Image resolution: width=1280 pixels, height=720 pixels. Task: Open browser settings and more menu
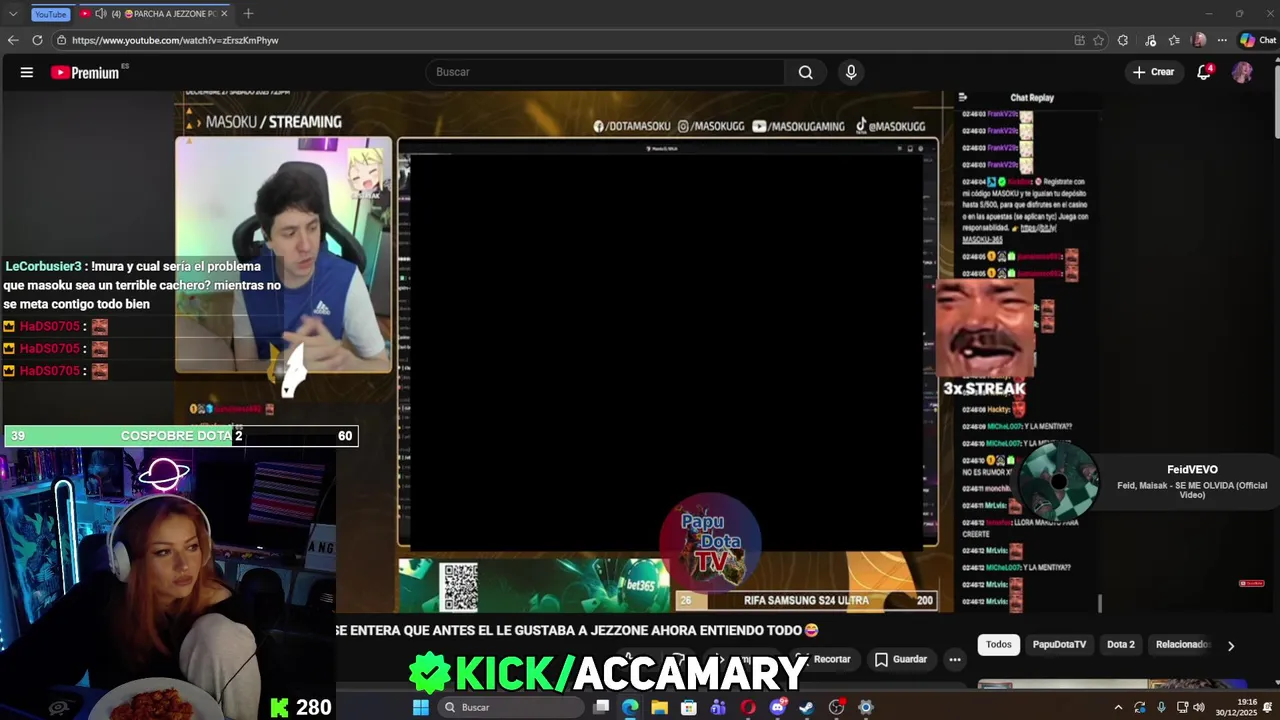tap(1222, 40)
